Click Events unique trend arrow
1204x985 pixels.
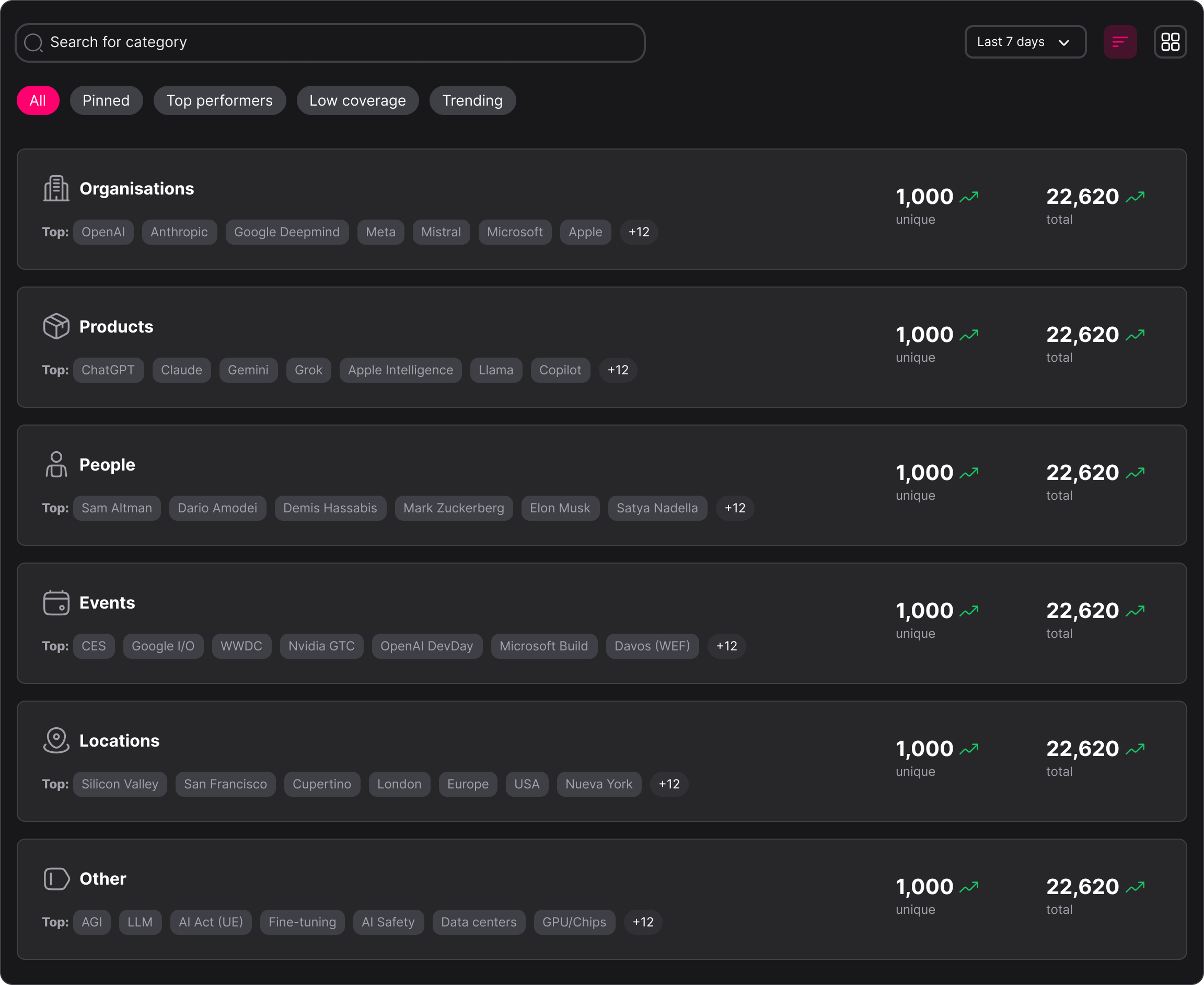(x=969, y=611)
